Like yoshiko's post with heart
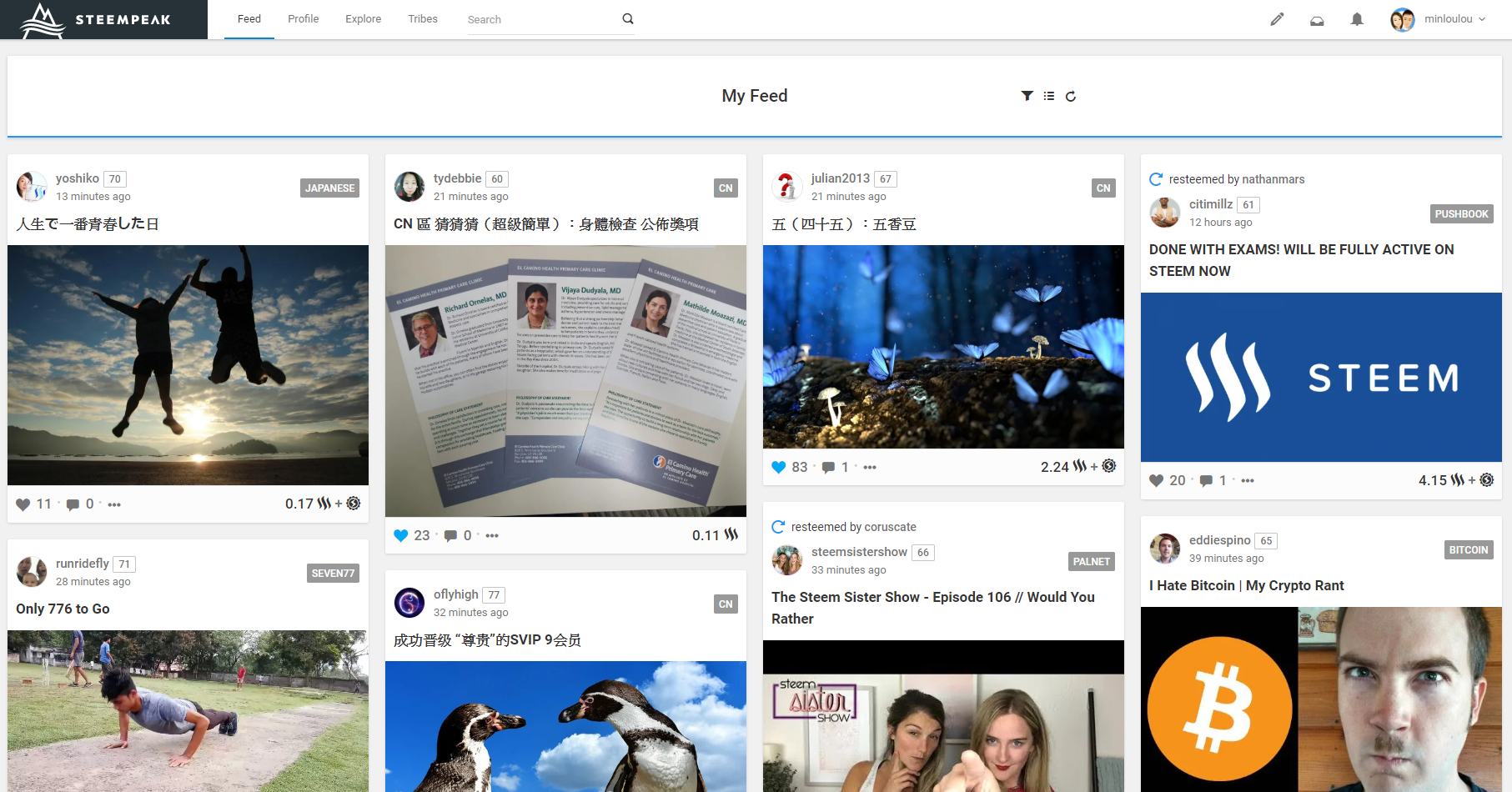 23,504
